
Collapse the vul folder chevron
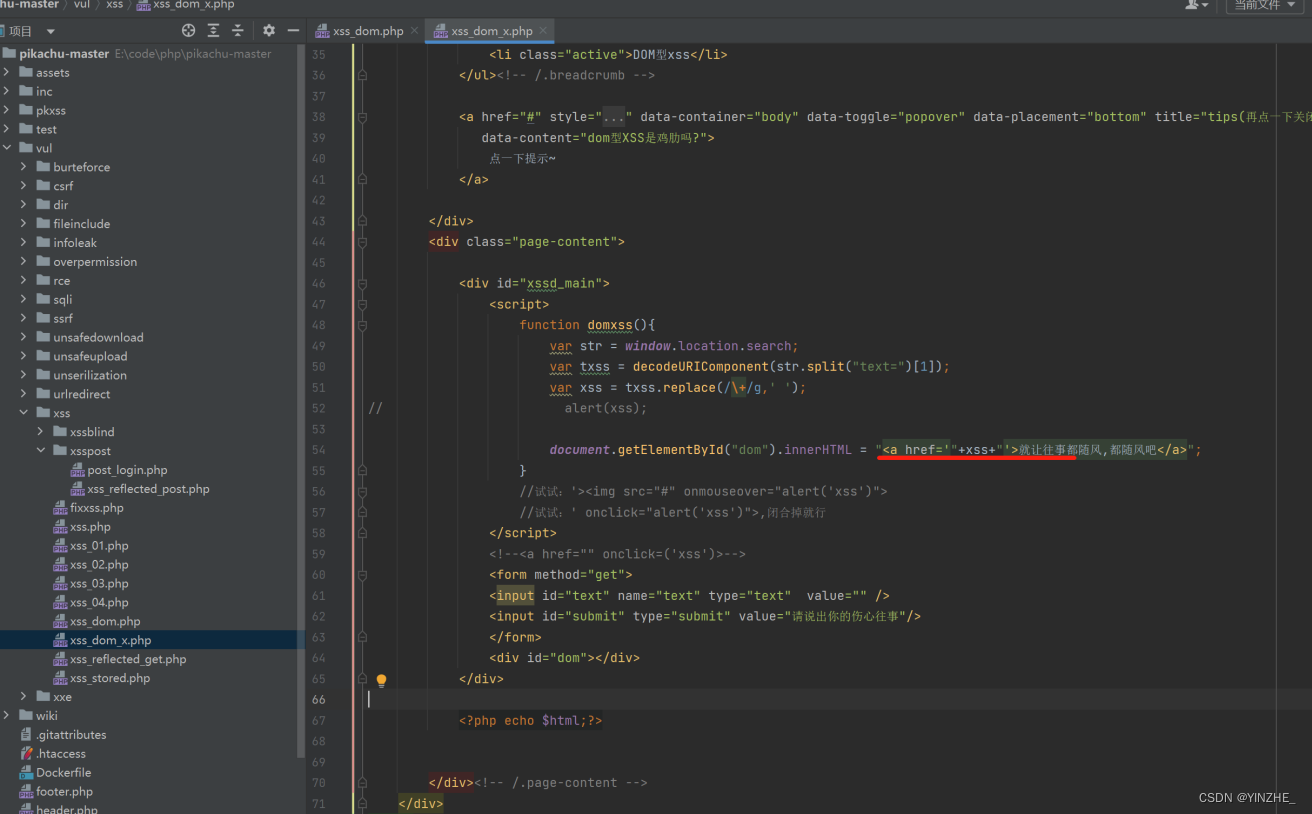7,148
